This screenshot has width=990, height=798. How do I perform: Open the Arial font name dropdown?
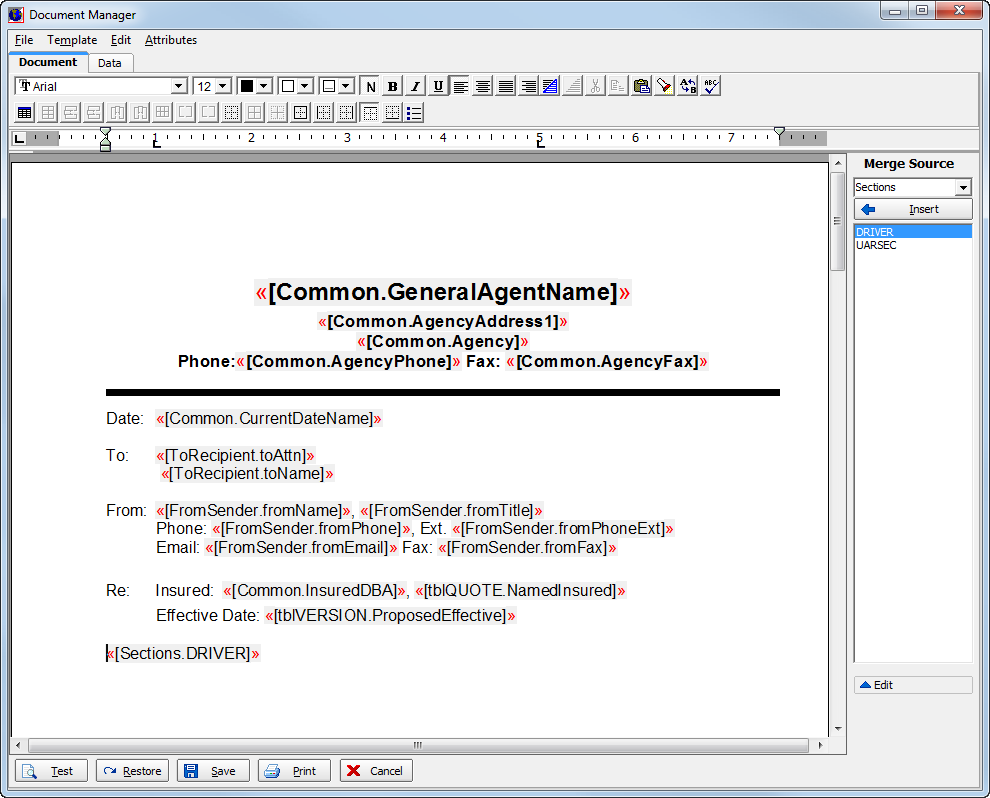coord(179,86)
